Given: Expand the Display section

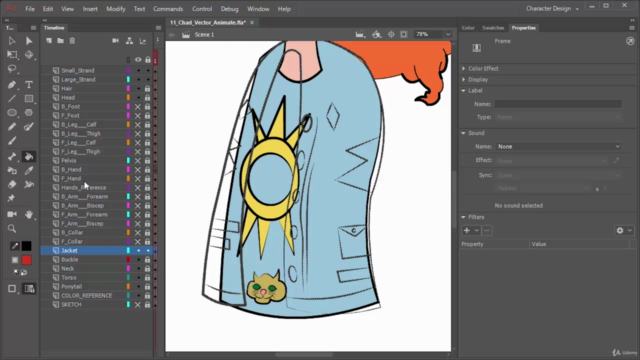Looking at the screenshot, I should 464,80.
